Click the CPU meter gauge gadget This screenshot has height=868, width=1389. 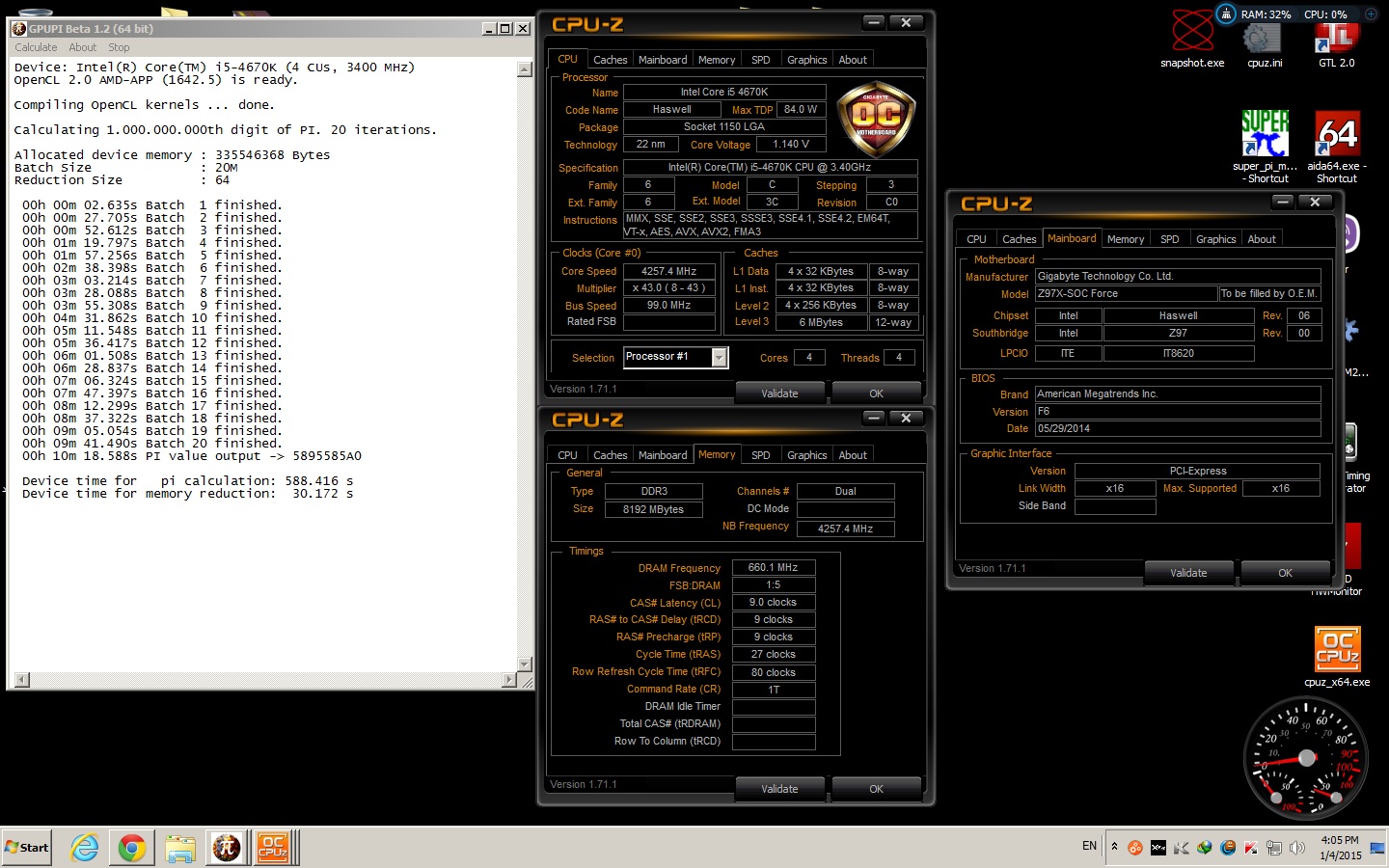pyautogui.click(x=1307, y=758)
